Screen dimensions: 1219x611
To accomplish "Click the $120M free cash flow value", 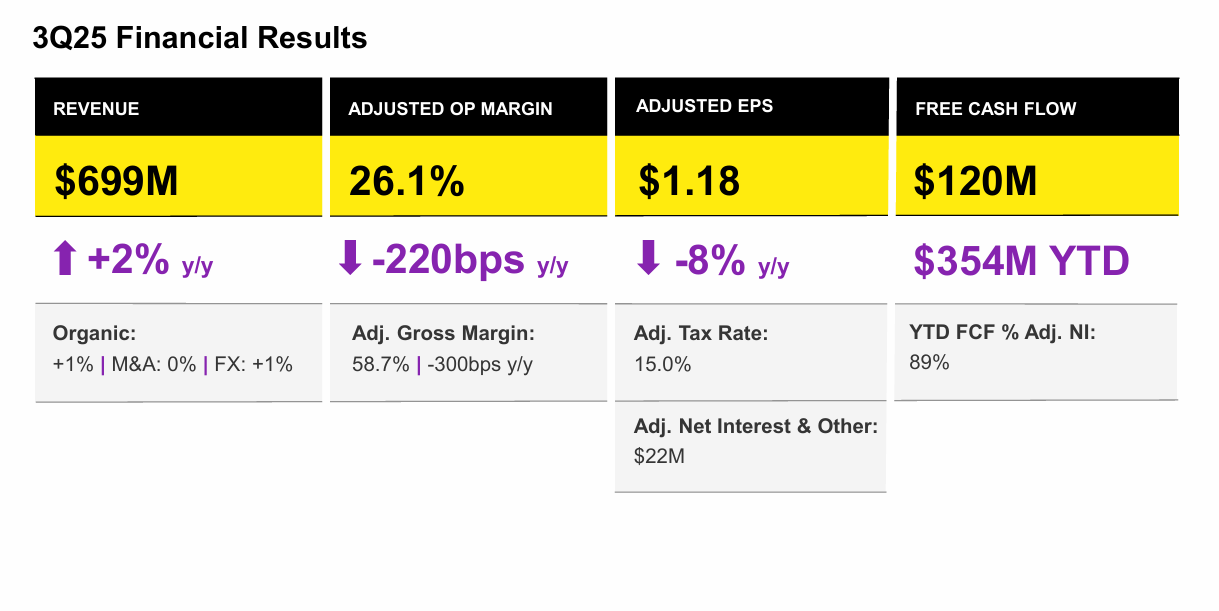I will tap(975, 181).
